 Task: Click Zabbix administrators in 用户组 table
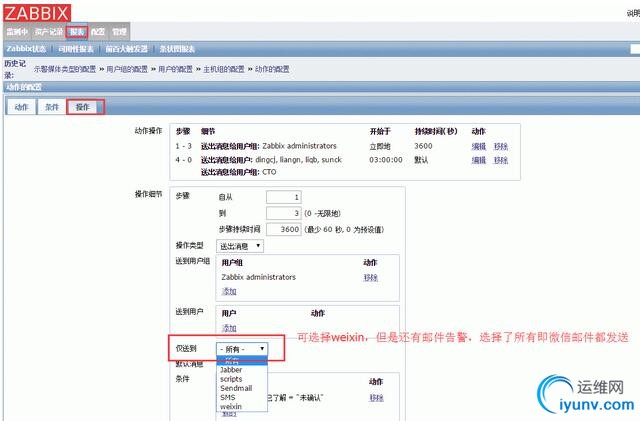point(258,277)
